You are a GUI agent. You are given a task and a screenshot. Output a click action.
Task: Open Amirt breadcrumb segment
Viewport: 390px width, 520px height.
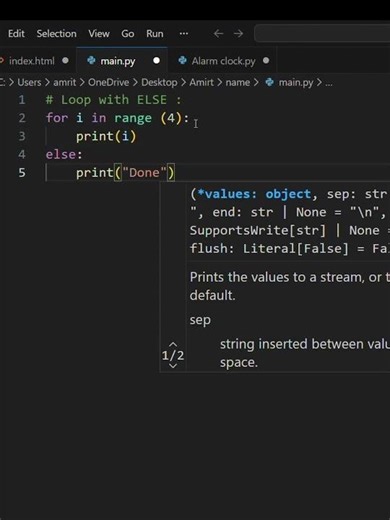(x=201, y=82)
